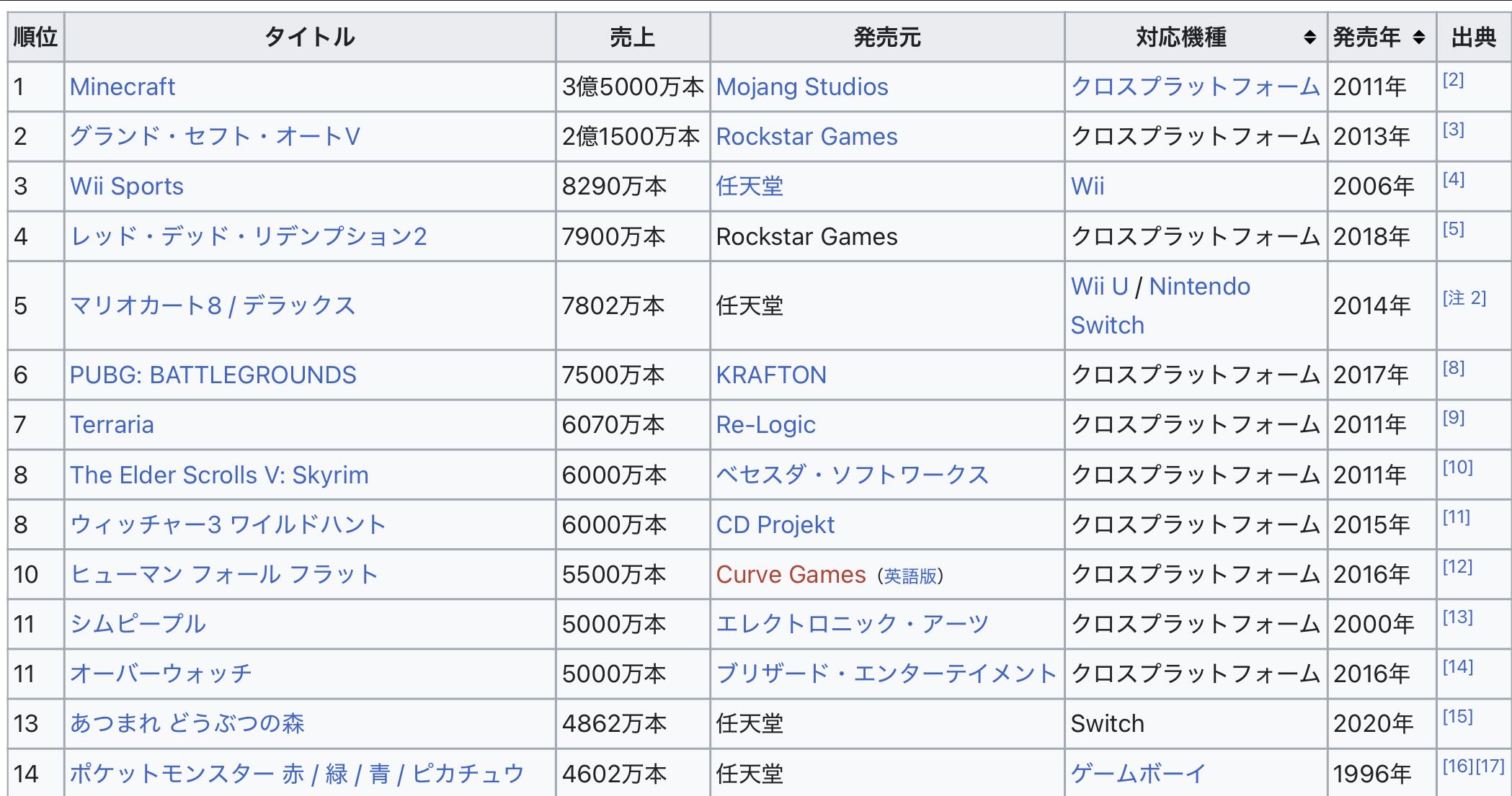The width and height of the screenshot is (1512, 796).
Task: Click the 英語版 link beside Curve Games
Action: [910, 576]
